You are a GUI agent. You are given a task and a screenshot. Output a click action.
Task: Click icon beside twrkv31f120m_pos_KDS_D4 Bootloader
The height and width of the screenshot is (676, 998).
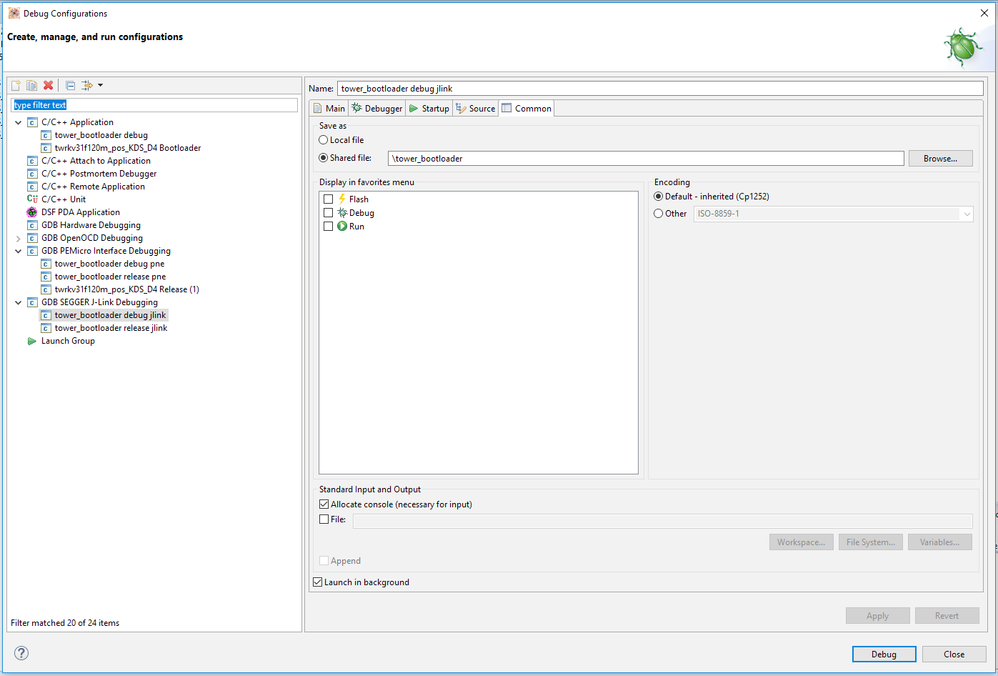click(45, 148)
